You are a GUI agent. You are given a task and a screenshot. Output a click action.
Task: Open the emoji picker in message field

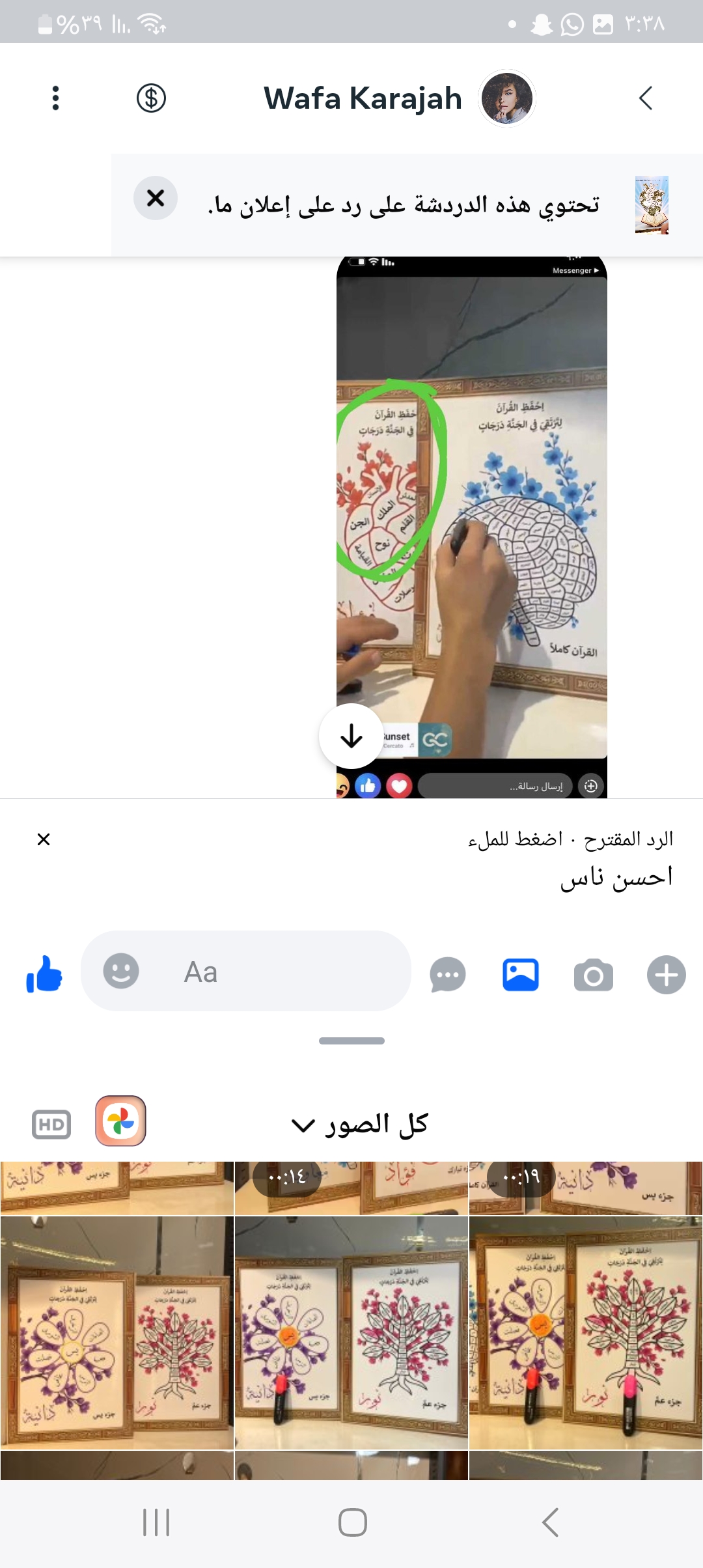point(121,971)
